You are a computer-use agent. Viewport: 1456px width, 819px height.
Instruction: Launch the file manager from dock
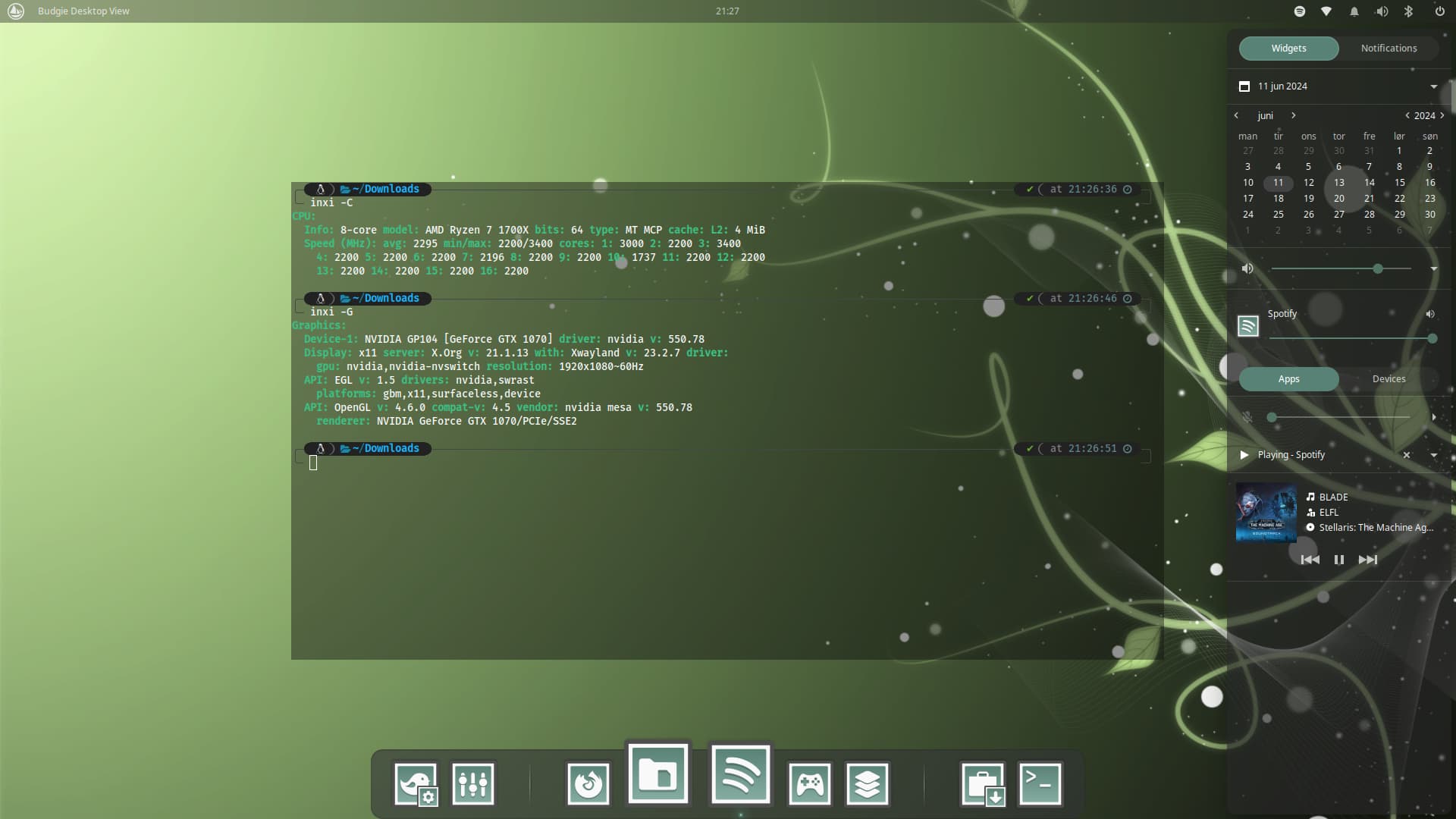(657, 773)
